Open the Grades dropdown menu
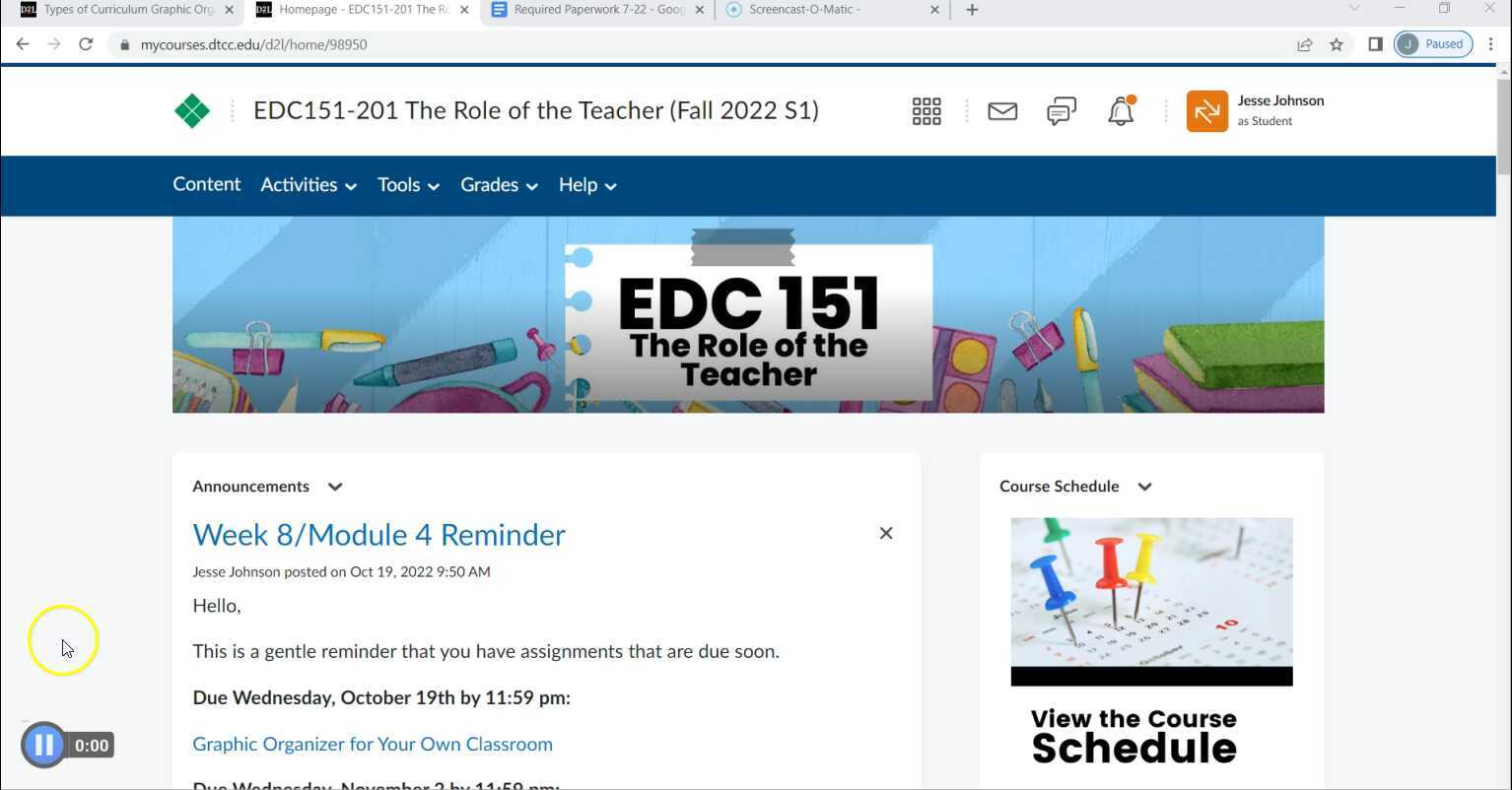Viewport: 1512px width, 790px height. coord(498,185)
